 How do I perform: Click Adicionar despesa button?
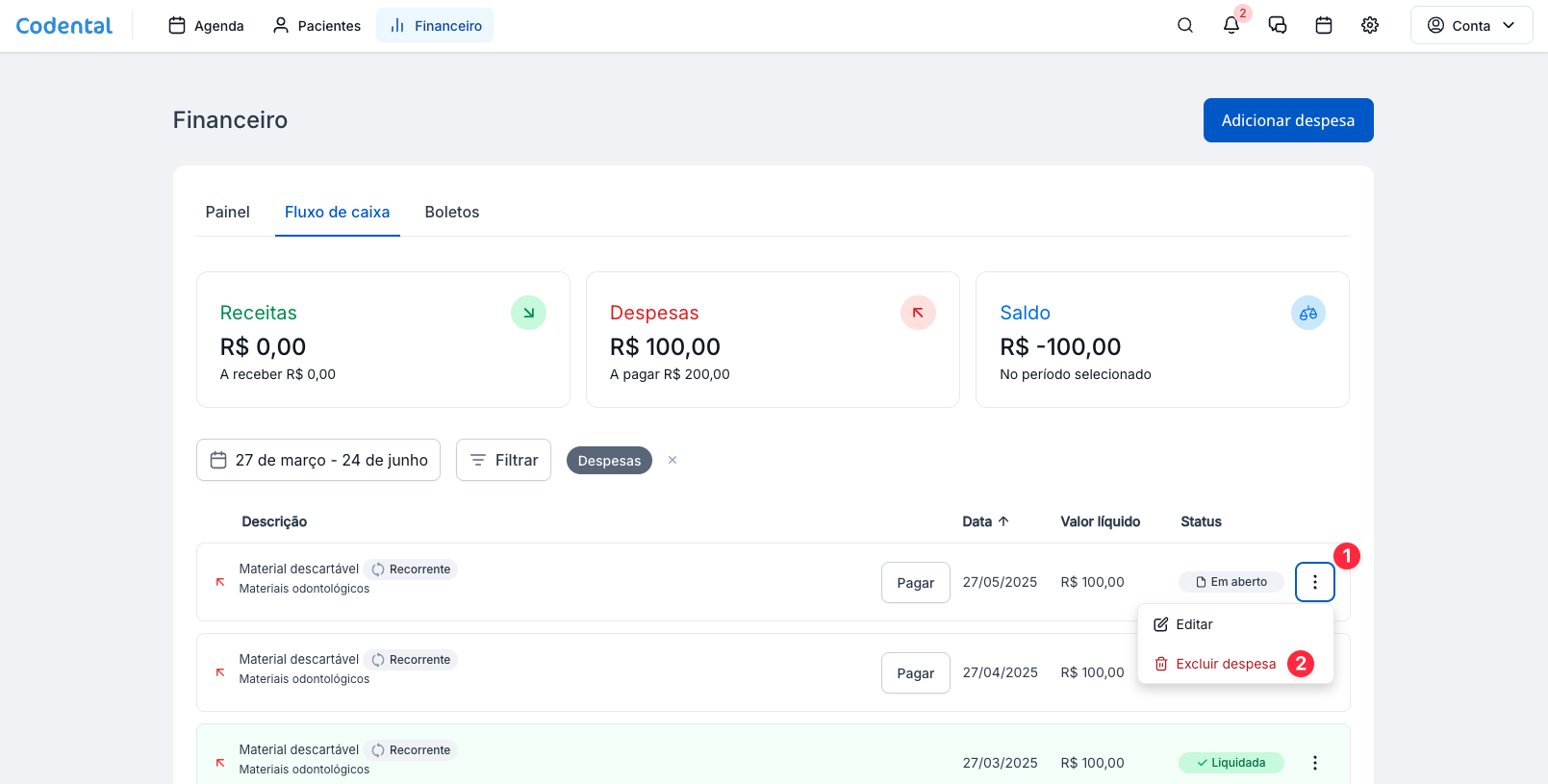click(x=1287, y=120)
